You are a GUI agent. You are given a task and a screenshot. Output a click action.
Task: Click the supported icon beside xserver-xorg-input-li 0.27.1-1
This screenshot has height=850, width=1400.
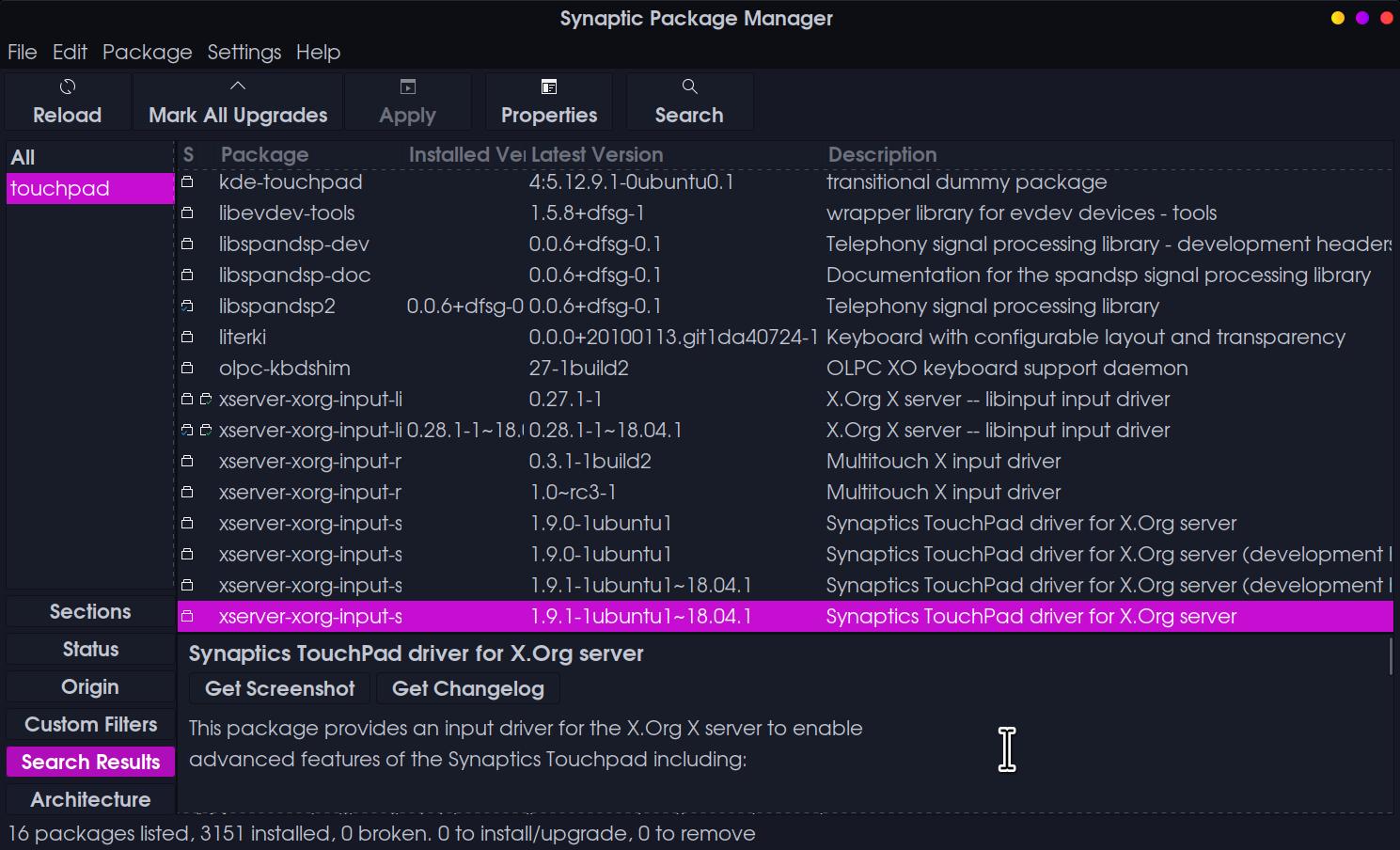pyautogui.click(x=205, y=399)
